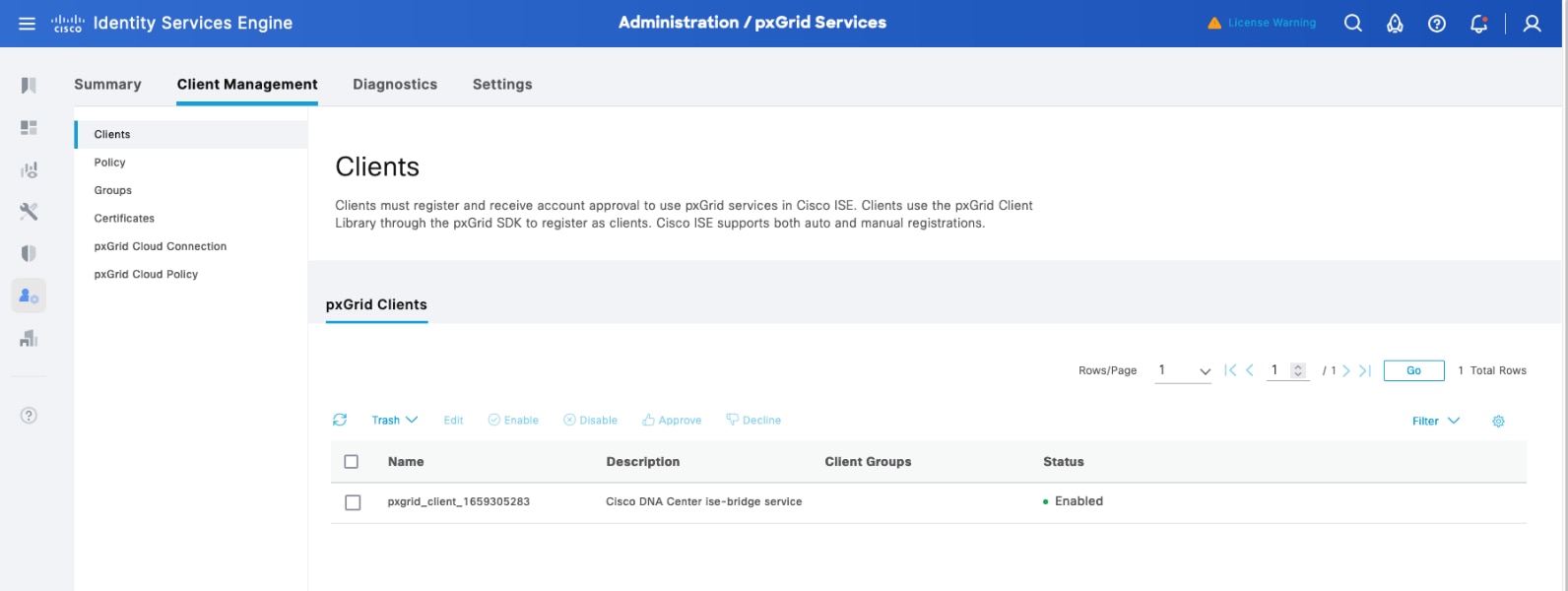Open the search magnifier icon
The width and height of the screenshot is (1568, 591).
1353,23
